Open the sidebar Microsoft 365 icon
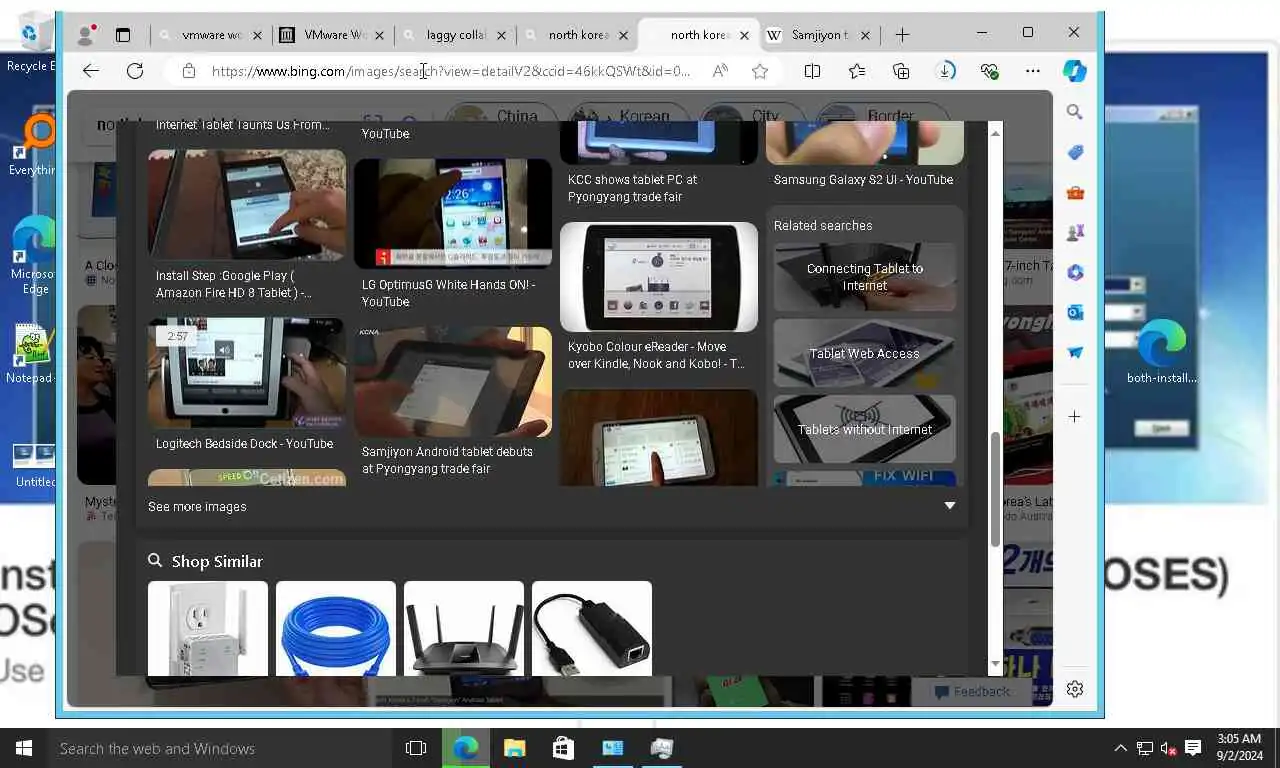This screenshot has height=768, width=1280. tap(1075, 272)
